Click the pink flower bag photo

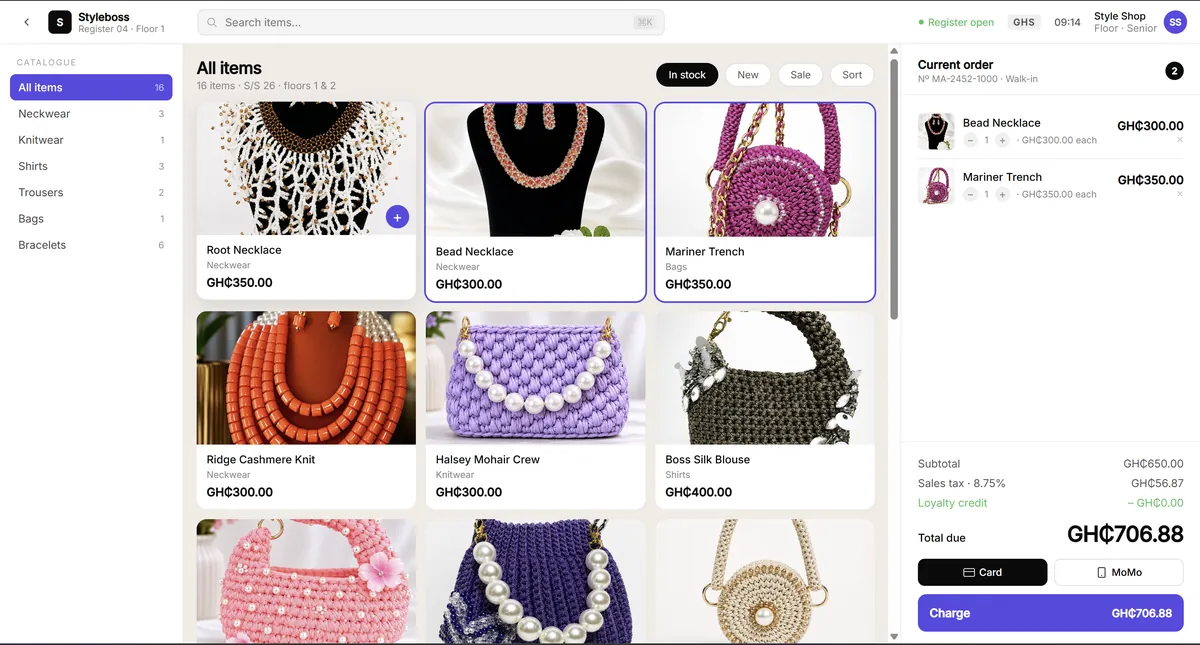[x=306, y=581]
